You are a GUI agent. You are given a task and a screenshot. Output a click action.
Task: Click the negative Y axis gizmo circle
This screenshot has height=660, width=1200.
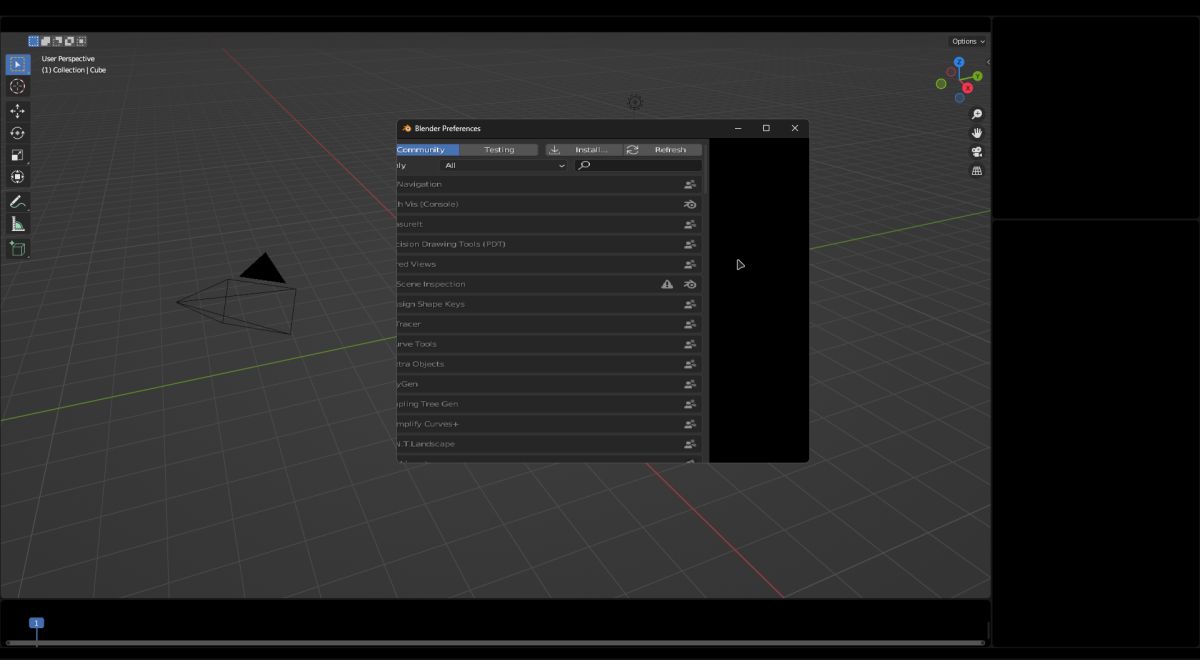tap(941, 84)
